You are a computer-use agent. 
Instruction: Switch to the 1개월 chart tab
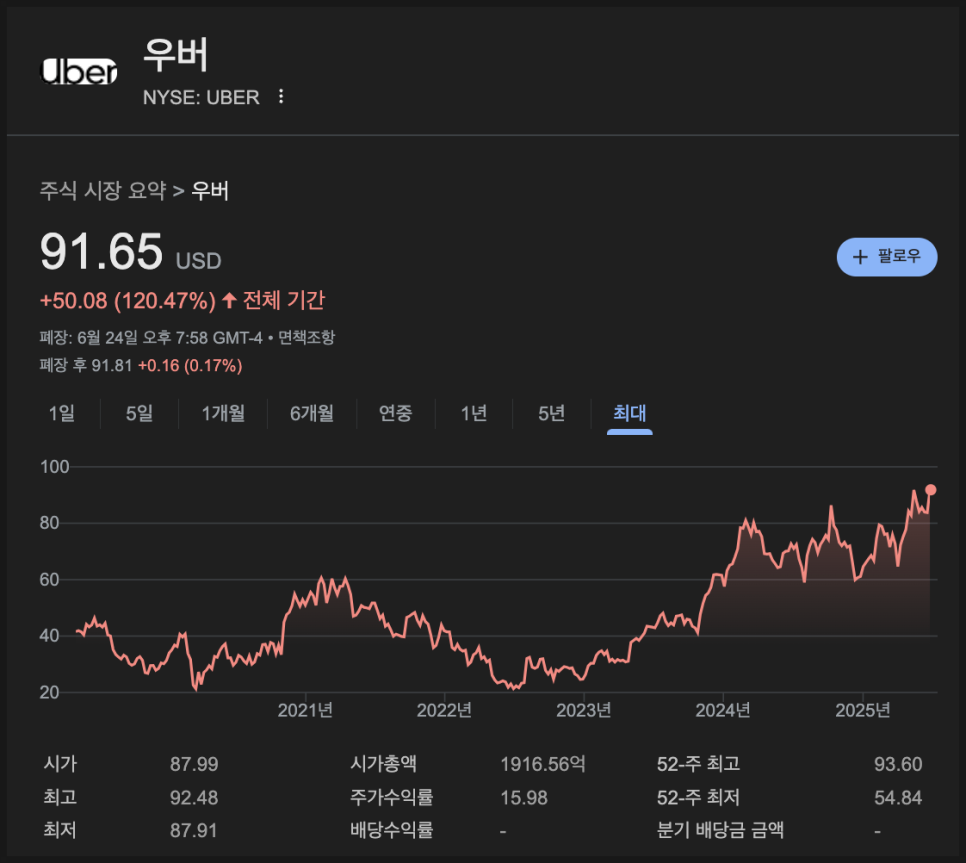(223, 413)
